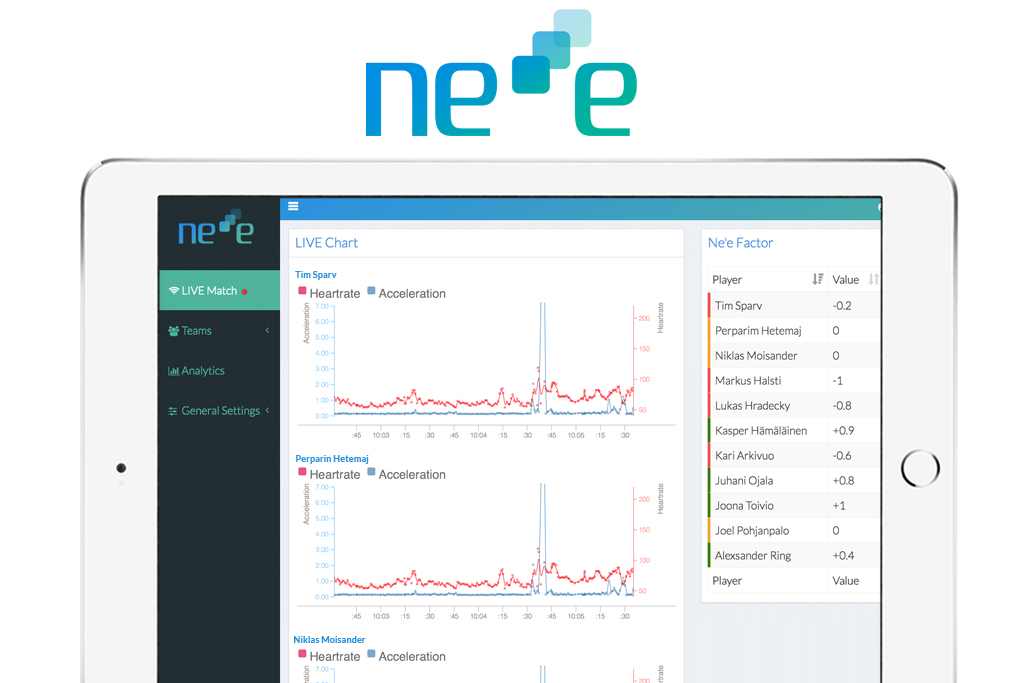
Task: Select Perparim Hetemaj row in the table
Action: coord(794,330)
